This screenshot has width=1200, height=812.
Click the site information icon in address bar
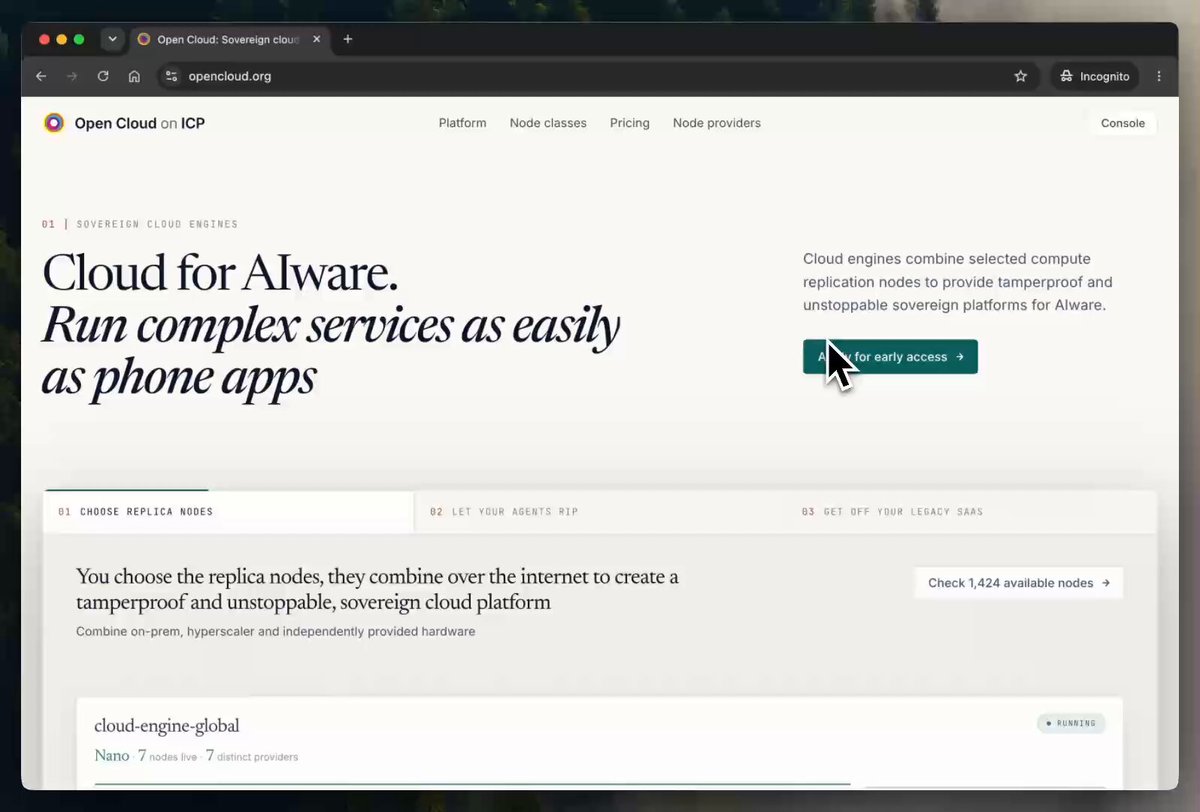click(171, 76)
